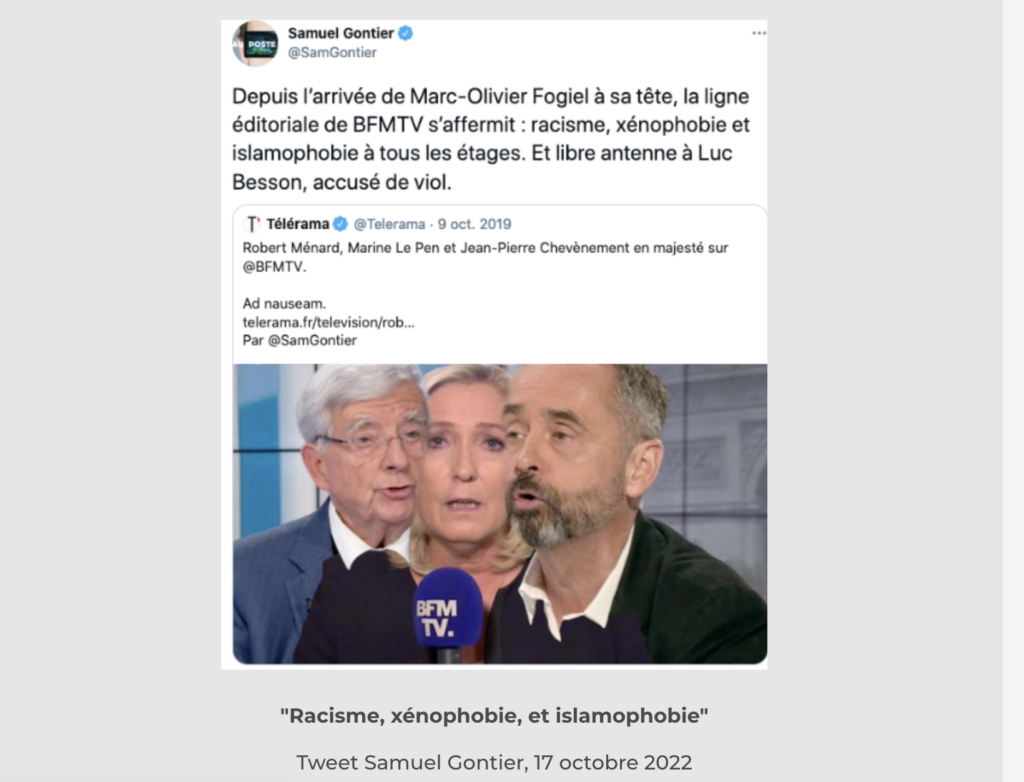Click the Télérama account name
Image resolution: width=1024 pixels, height=782 pixels.
[x=298, y=224]
